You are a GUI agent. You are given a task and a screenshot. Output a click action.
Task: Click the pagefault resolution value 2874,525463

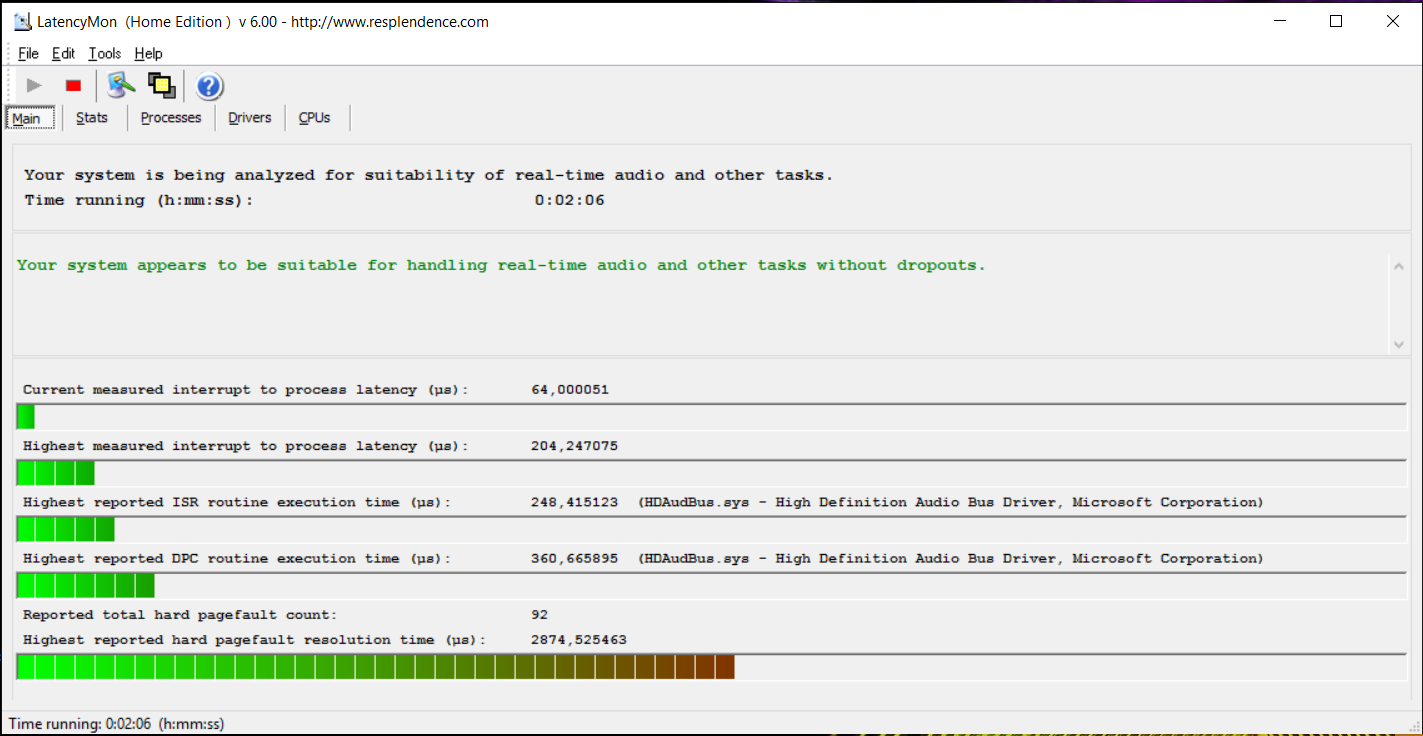tap(579, 640)
